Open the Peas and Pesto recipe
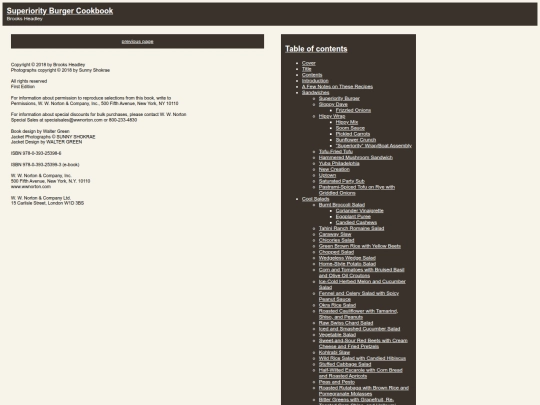The height and width of the screenshot is (405, 540). (336, 382)
